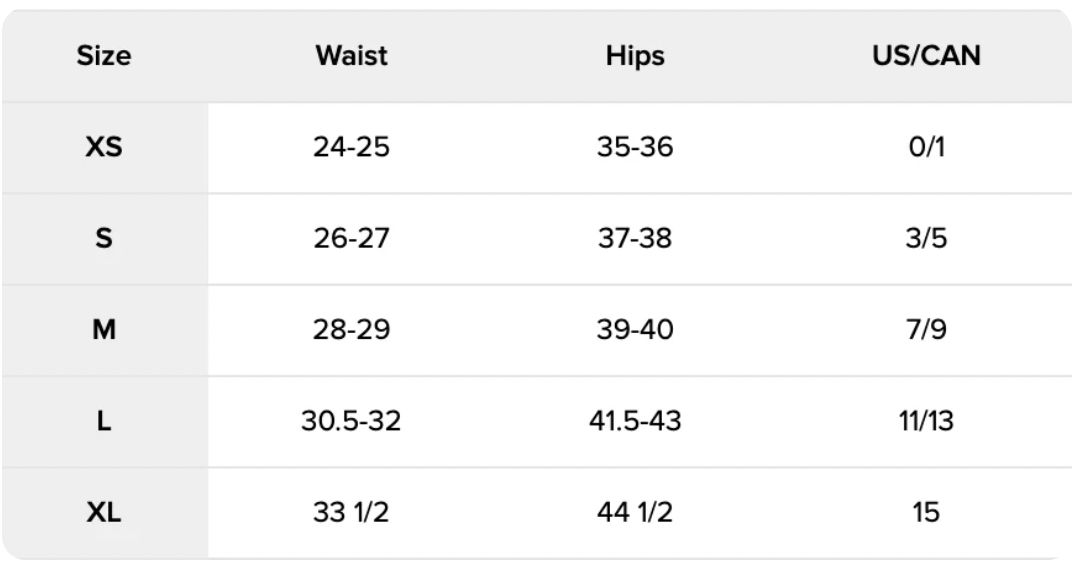The height and width of the screenshot is (566, 1076).
Task: Click US/CAN size 0/1
Action: 925,148
